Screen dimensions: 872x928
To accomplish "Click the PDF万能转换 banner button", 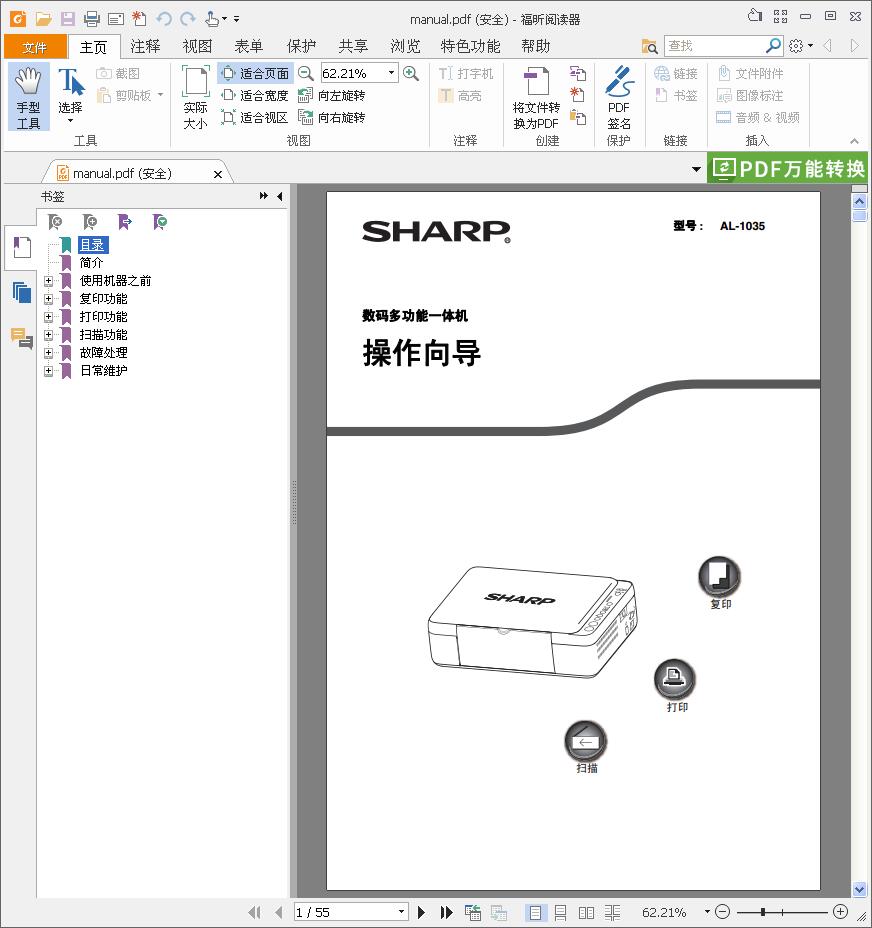I will point(787,168).
